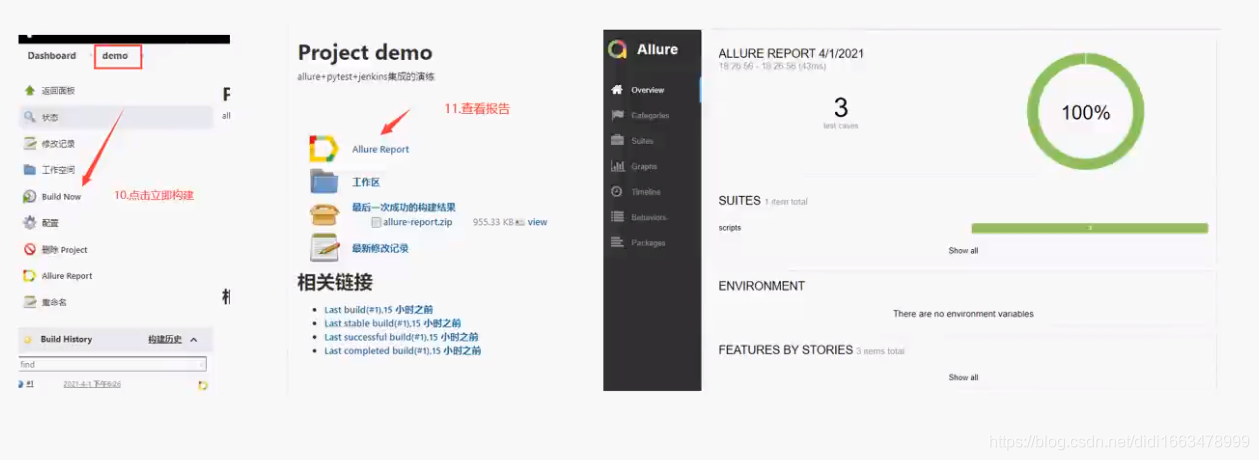Open build #1 in Build History
Viewport: 1259px width, 460px height.
[31, 384]
